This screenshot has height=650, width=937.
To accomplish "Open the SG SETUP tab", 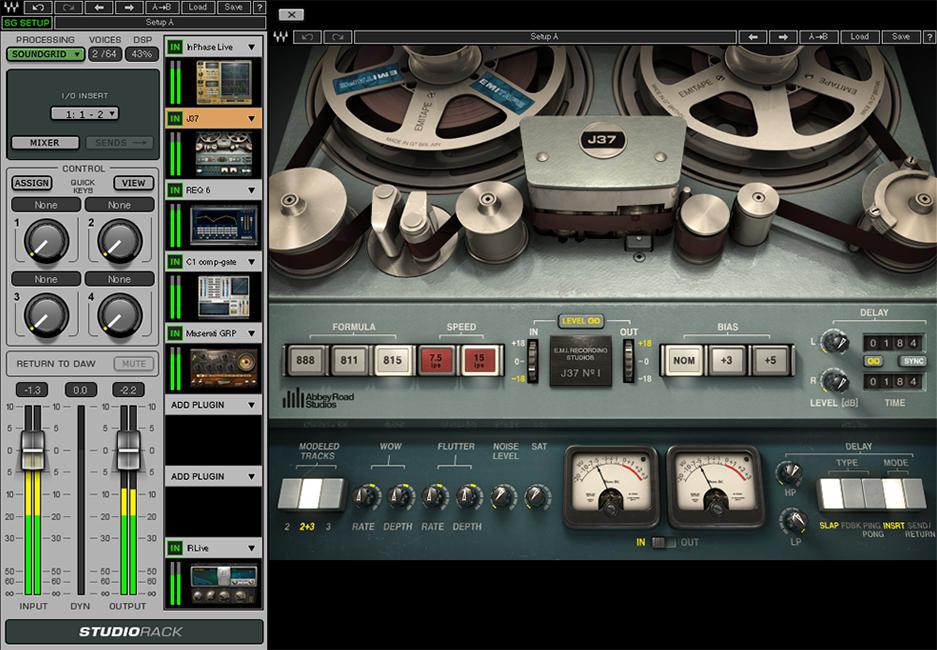I will [x=28, y=22].
